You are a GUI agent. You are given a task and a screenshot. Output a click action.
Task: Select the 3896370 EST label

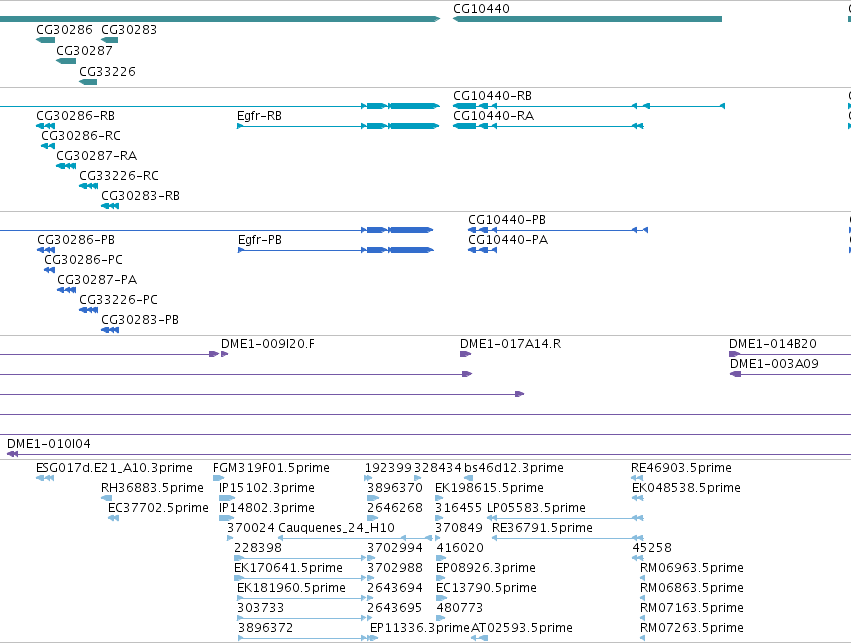395,488
